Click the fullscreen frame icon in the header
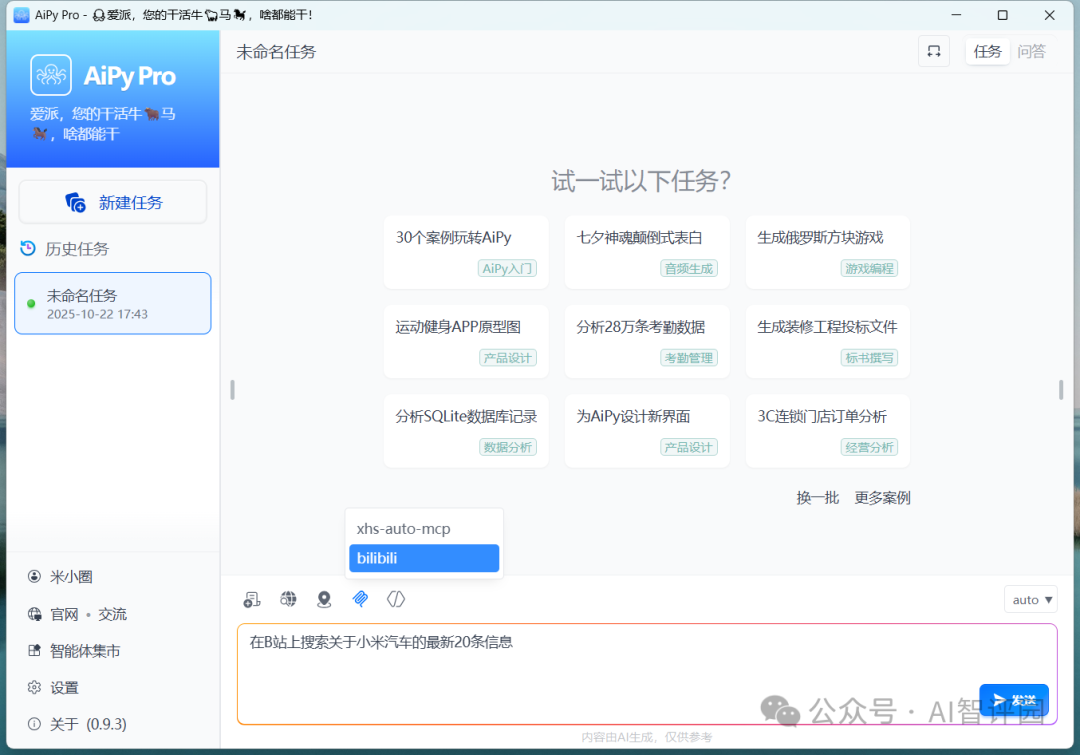 [934, 52]
